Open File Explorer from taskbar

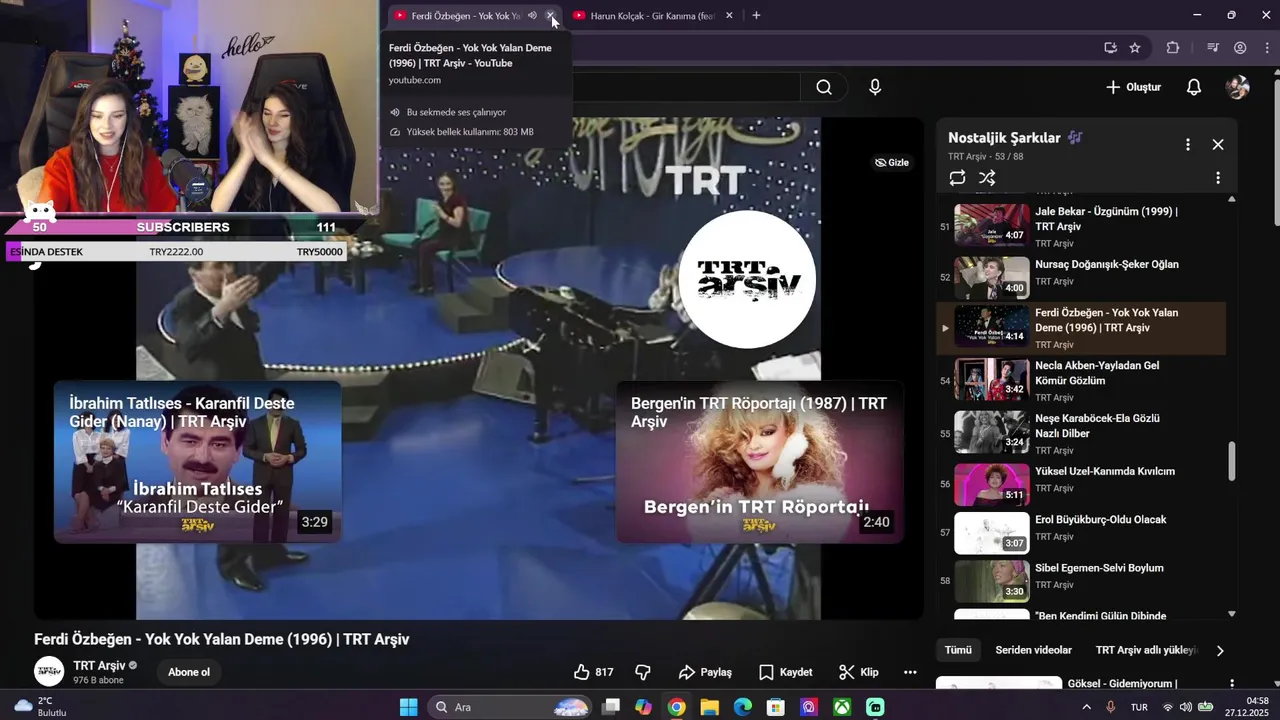coord(709,707)
